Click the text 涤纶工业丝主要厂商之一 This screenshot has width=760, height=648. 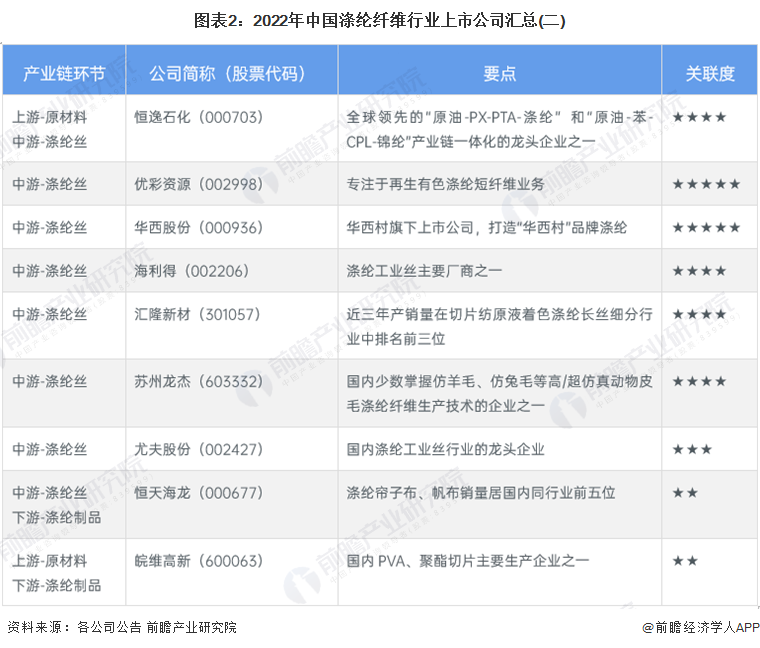pyautogui.click(x=424, y=270)
